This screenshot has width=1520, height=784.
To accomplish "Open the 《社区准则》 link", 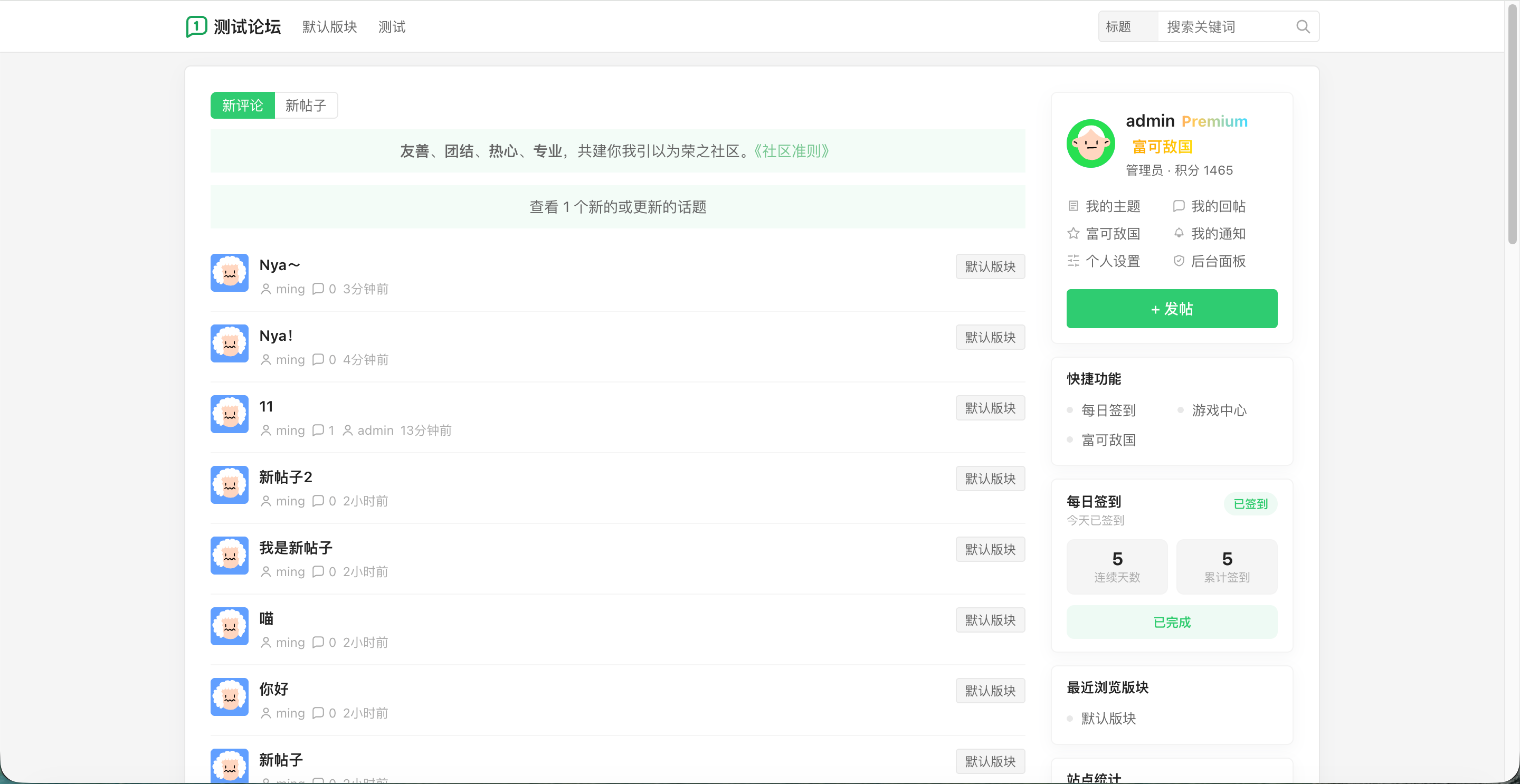I will pos(792,151).
